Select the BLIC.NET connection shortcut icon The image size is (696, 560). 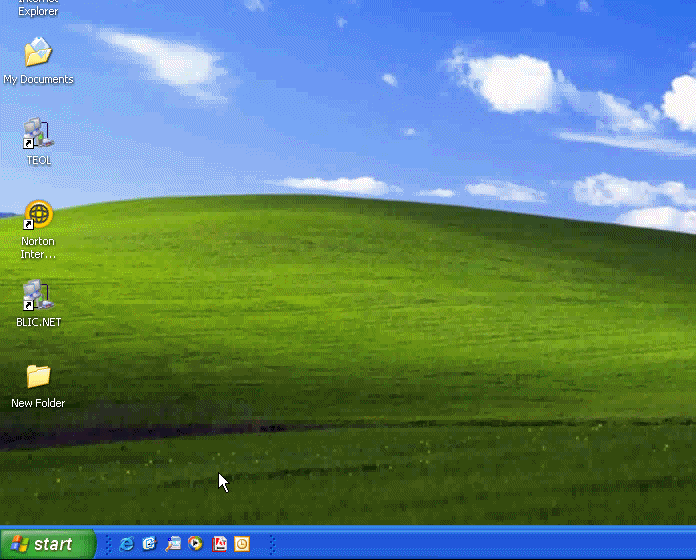(x=38, y=296)
